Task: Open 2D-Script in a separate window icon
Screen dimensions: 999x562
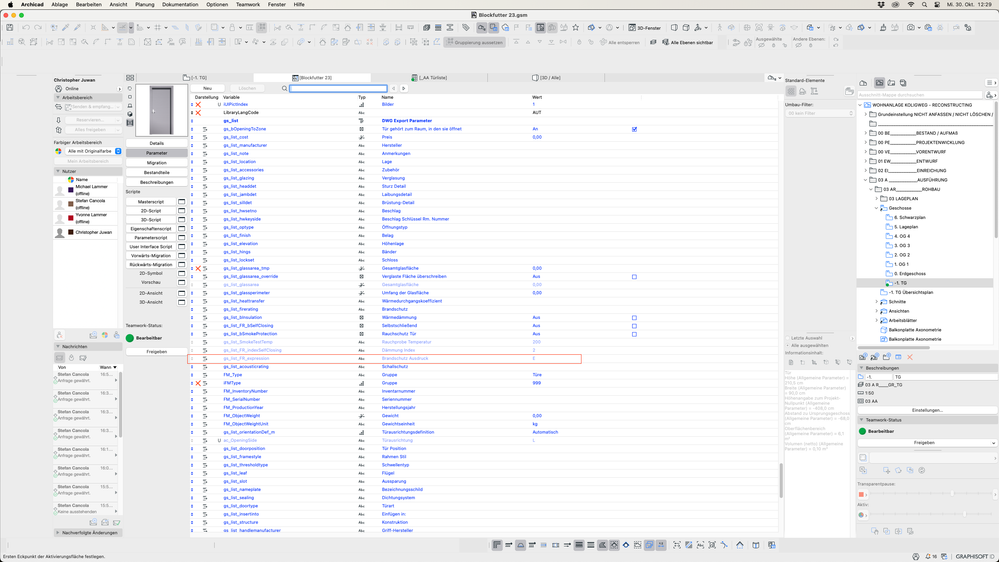Action: [182, 210]
